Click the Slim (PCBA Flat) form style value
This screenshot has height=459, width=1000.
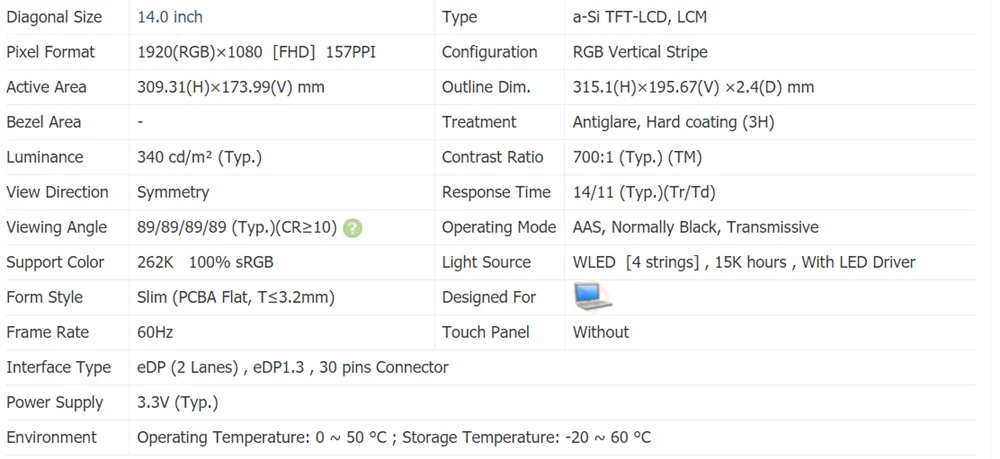click(235, 297)
